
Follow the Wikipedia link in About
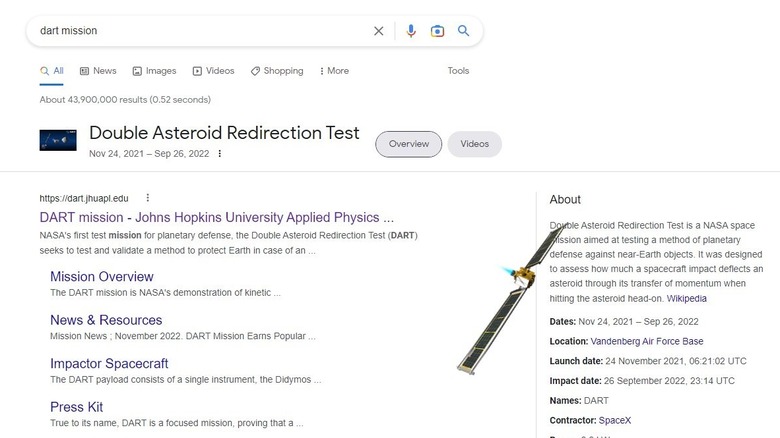pyautogui.click(x=687, y=298)
